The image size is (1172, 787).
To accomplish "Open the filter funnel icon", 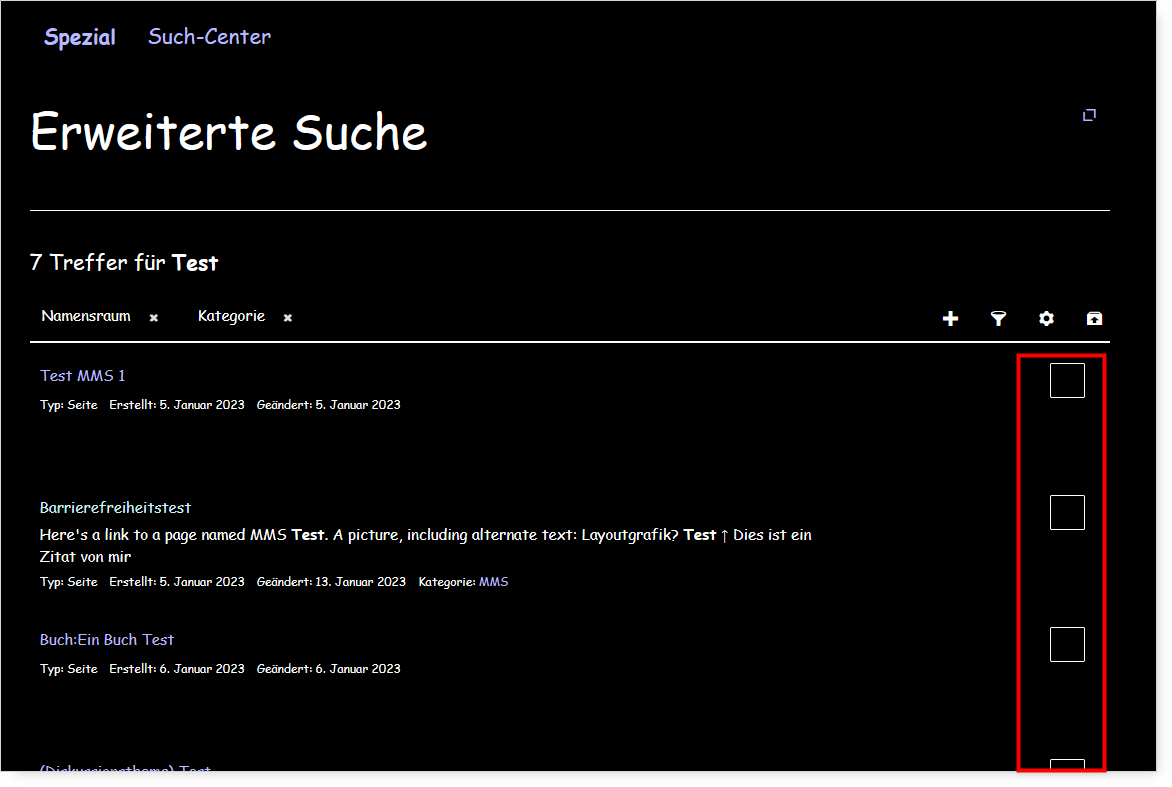I will pos(998,319).
